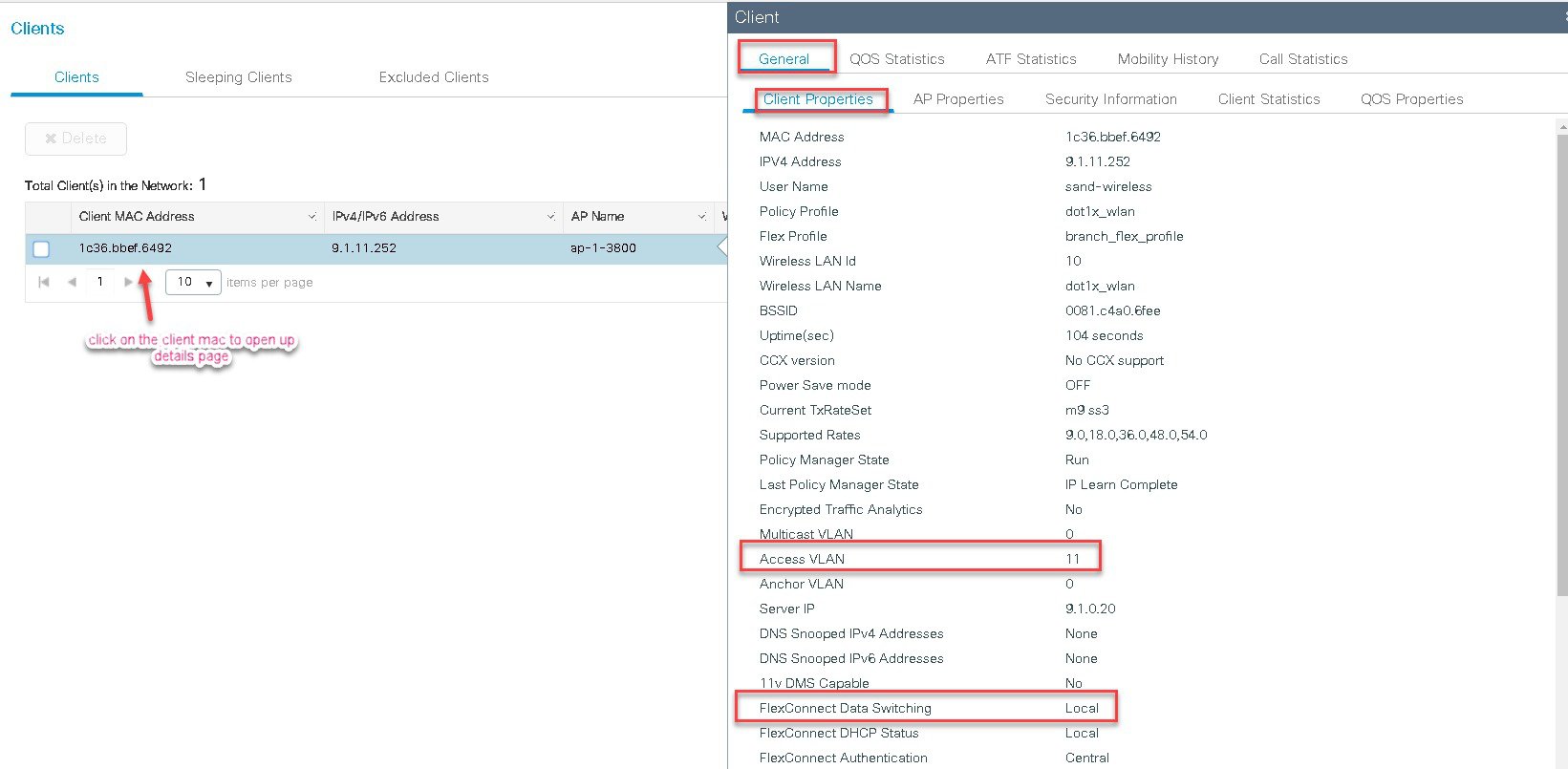Open items per page dropdown

193,282
